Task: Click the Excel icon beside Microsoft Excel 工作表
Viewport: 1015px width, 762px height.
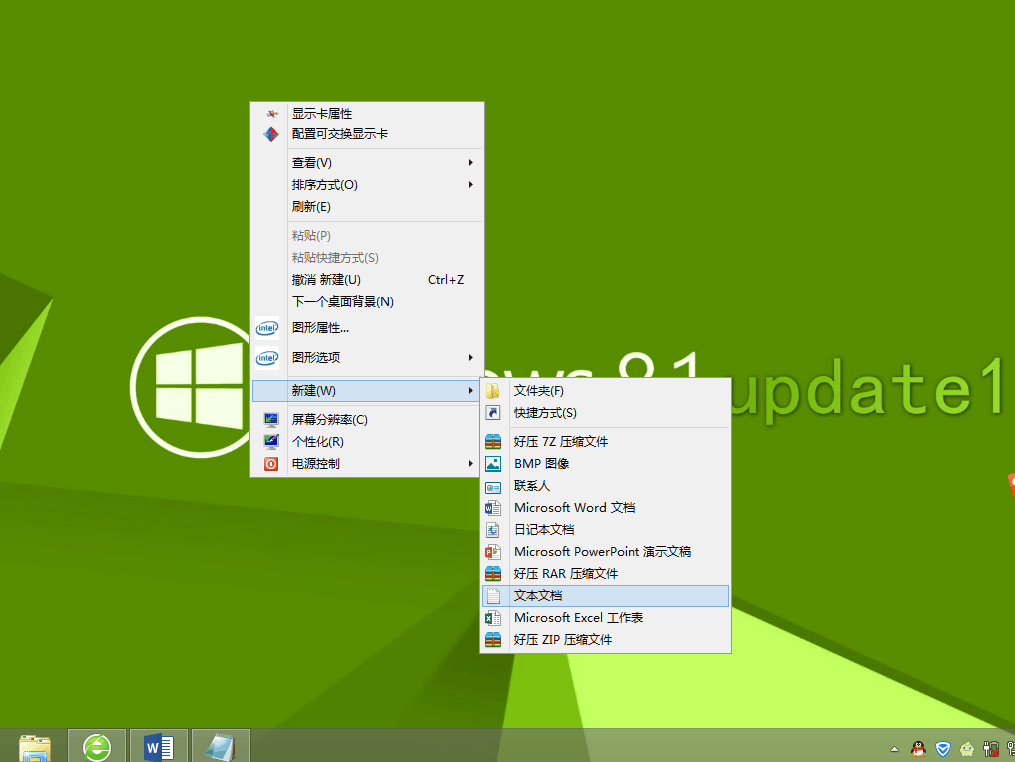Action: point(493,618)
